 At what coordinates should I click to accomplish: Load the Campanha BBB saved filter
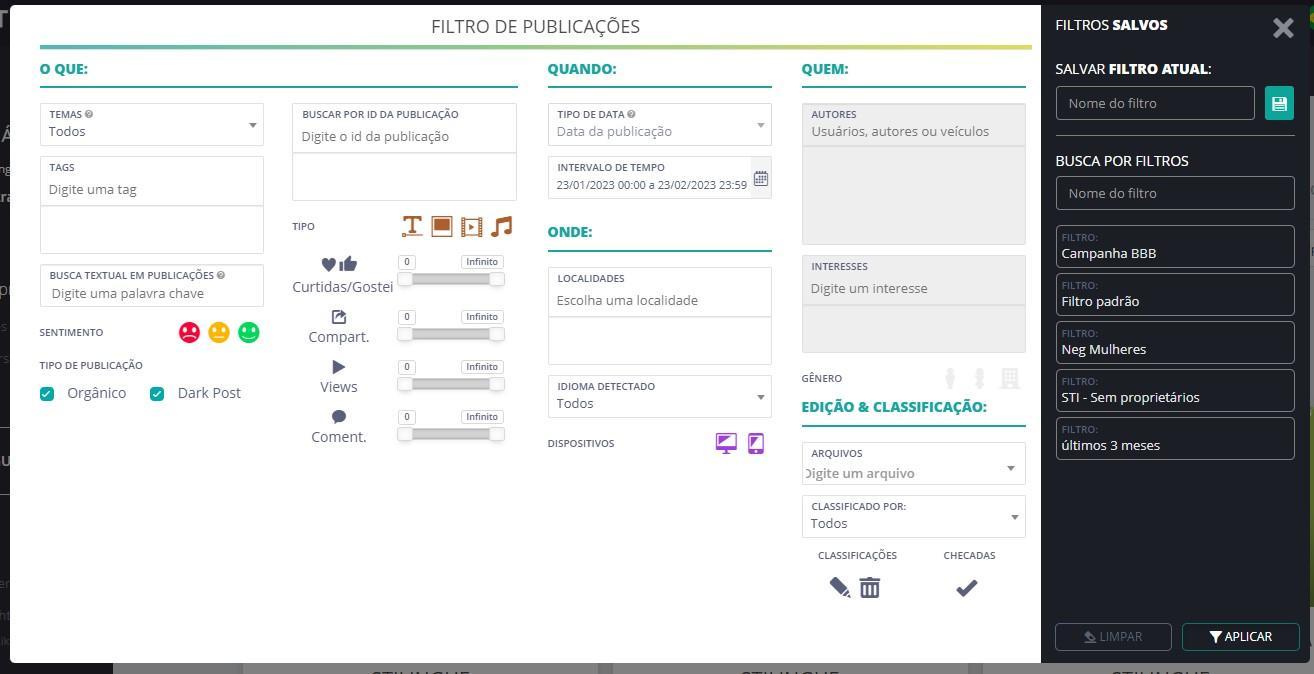point(1174,247)
